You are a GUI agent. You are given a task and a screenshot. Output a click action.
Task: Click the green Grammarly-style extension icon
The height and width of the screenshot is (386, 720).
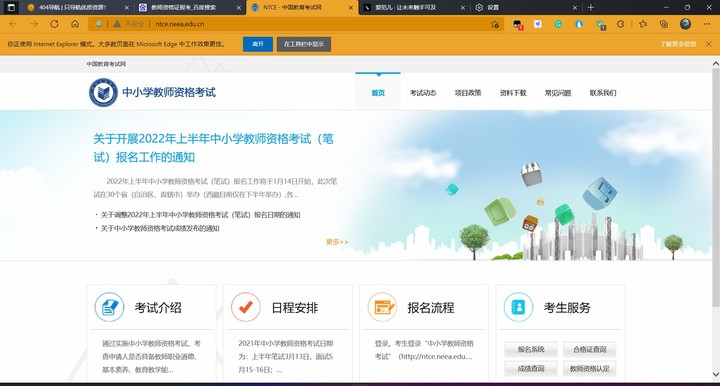558,24
